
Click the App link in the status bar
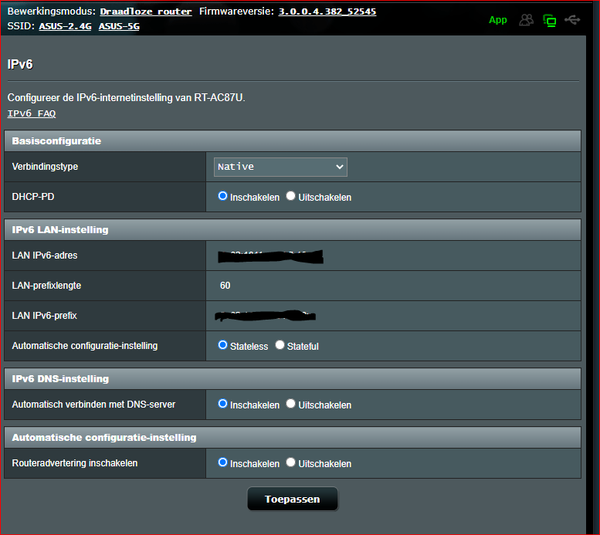497,20
